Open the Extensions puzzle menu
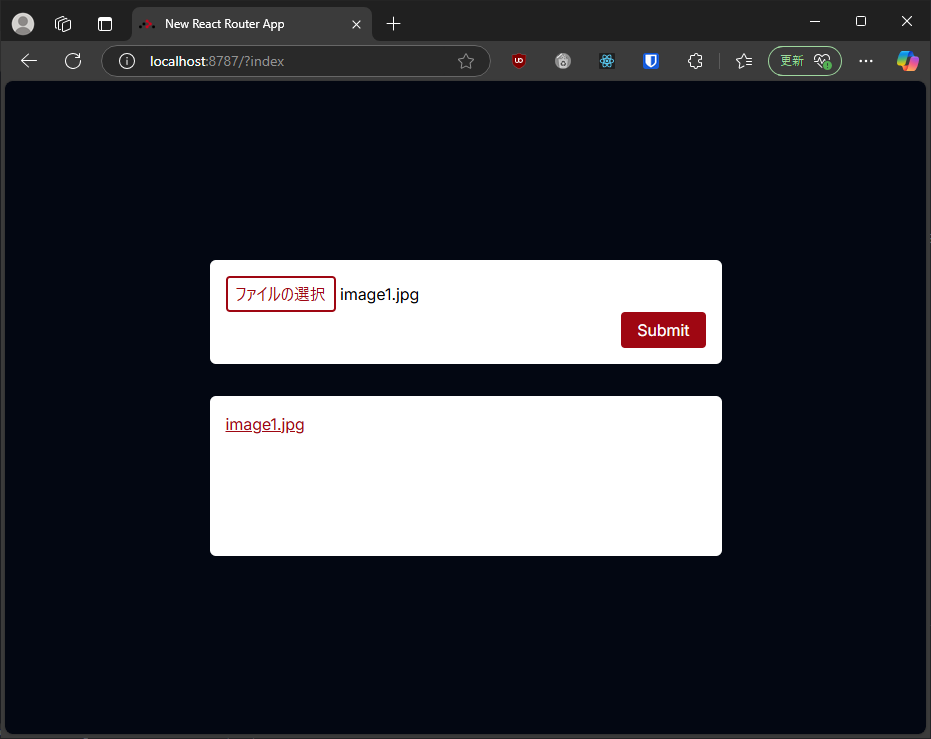931x739 pixels. coord(695,61)
